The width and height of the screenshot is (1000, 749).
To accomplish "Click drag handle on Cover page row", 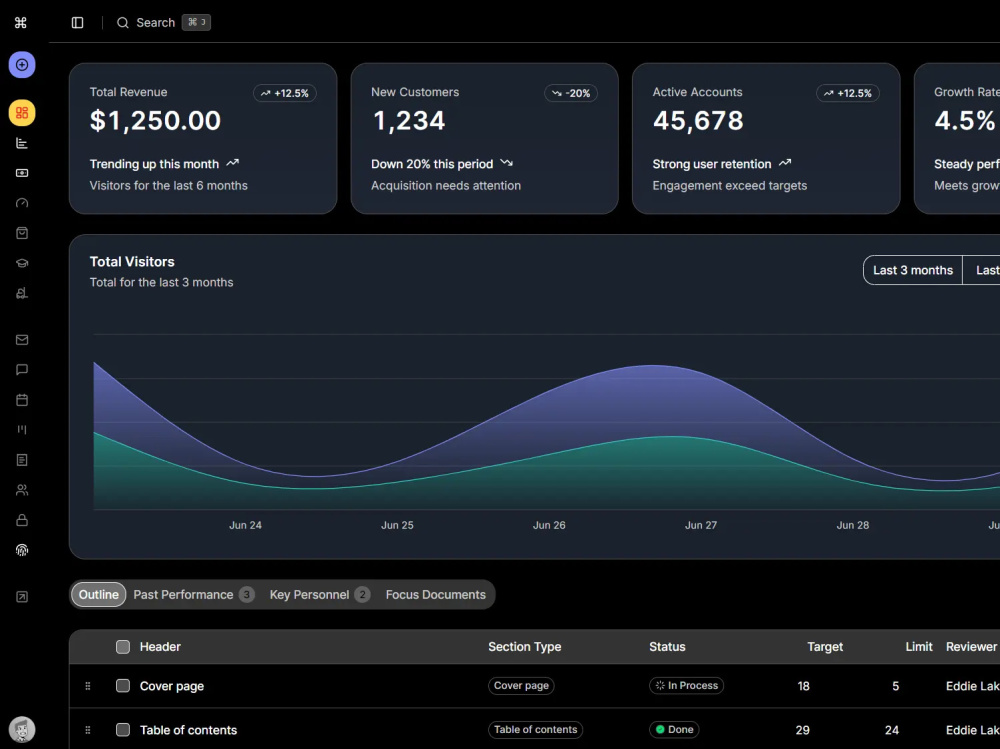I will pos(88,686).
